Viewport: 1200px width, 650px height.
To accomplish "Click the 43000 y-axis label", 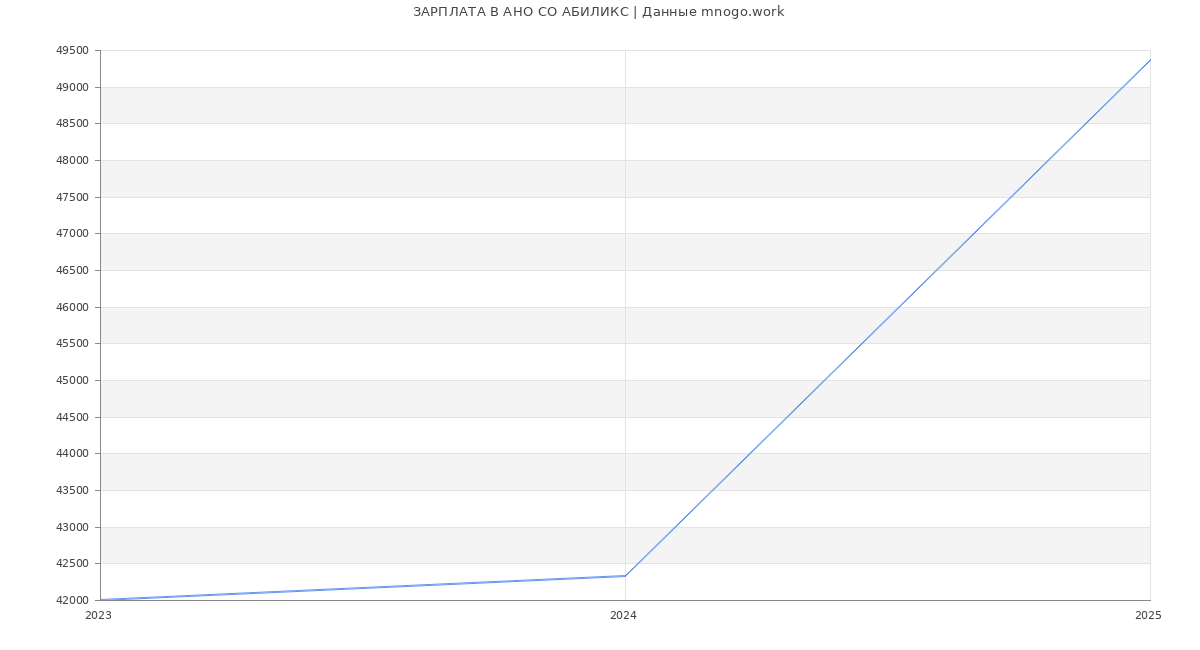I will pos(72,528).
